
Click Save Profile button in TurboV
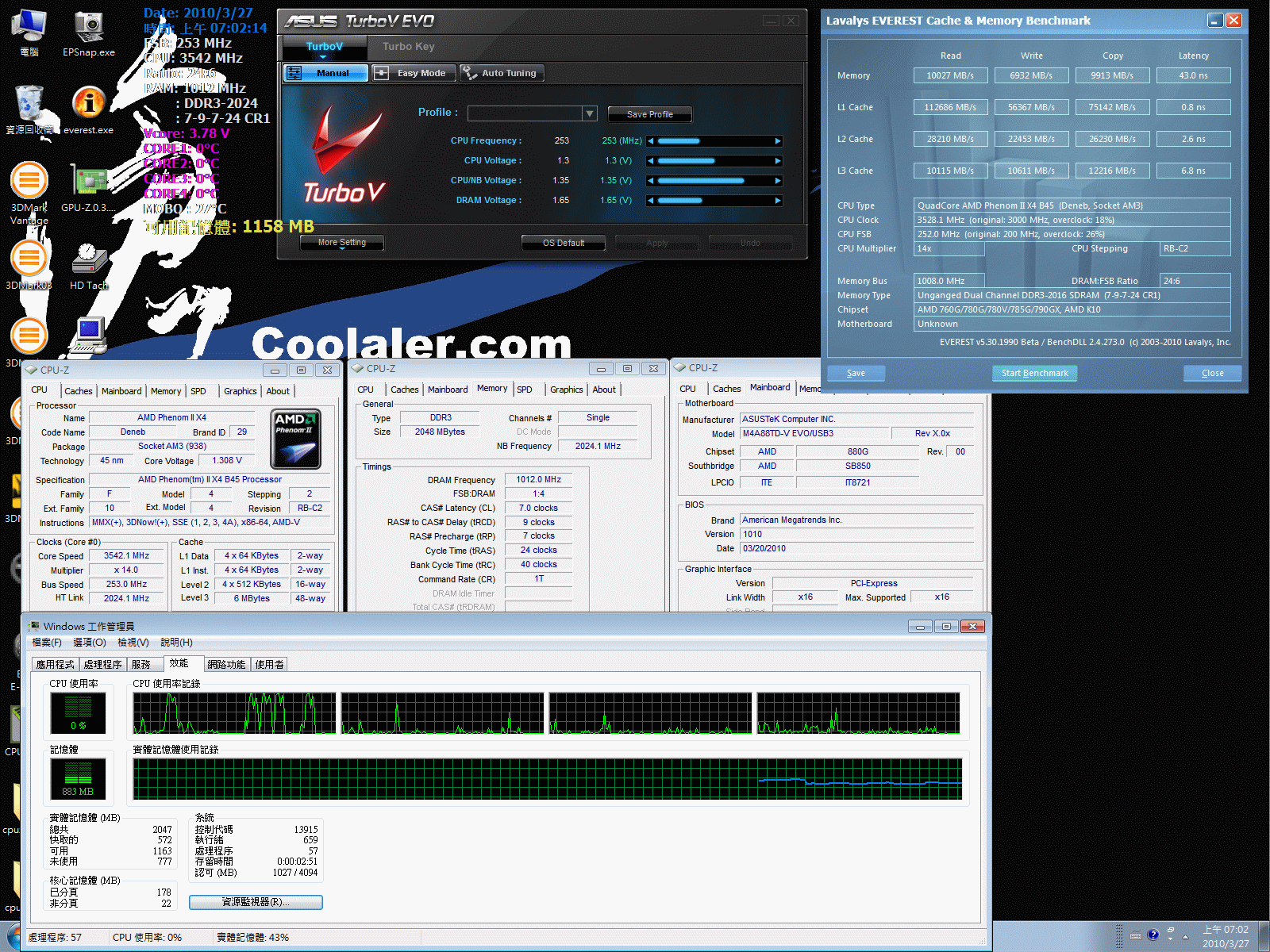click(x=650, y=114)
